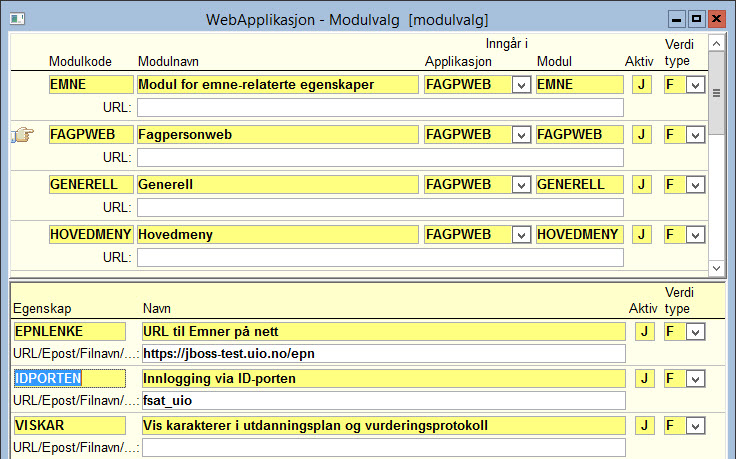This screenshot has width=736, height=459.
Task: Open Verditype dropdown for HOVEDMENY module
Action: (x=695, y=235)
